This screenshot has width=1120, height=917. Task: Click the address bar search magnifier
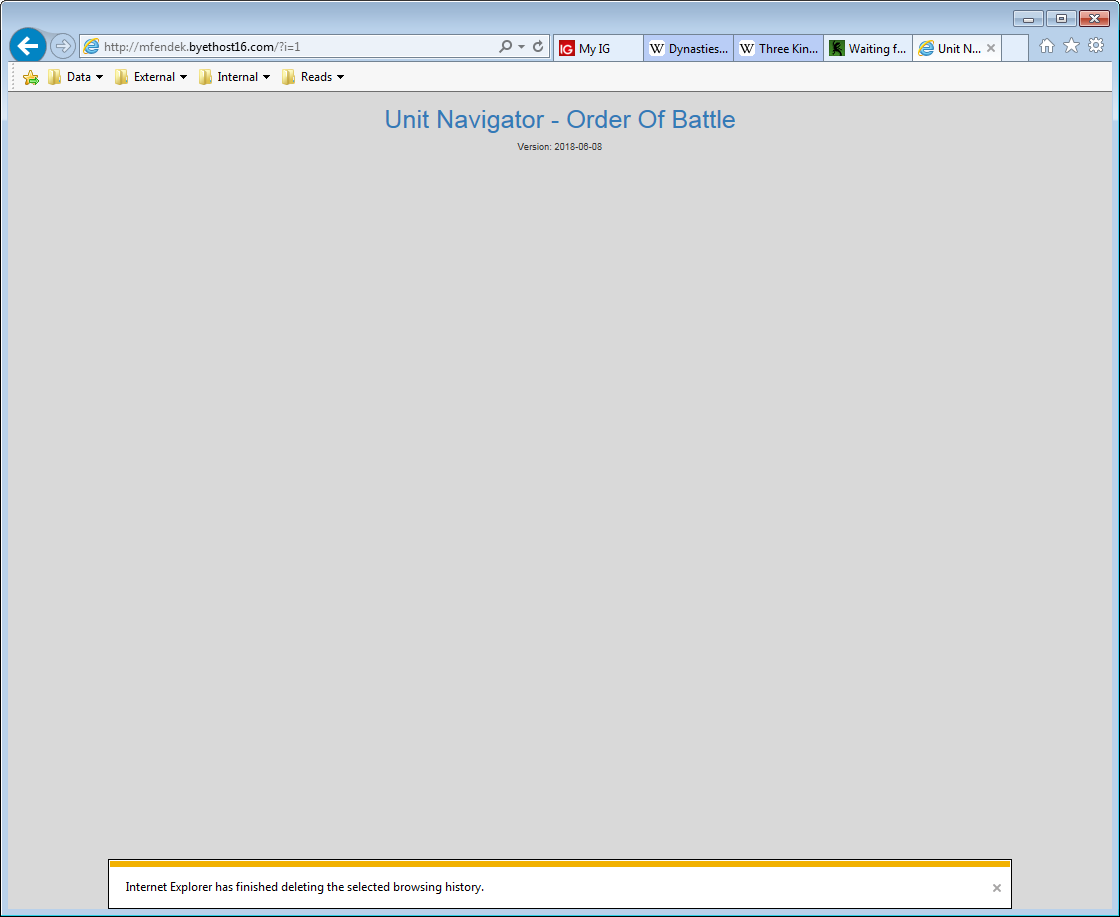(x=506, y=46)
